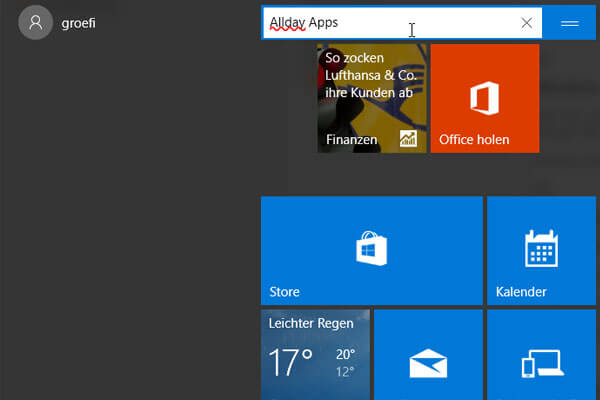The height and width of the screenshot is (400, 600).
Task: Click the Kalender label text
Action: [521, 292]
